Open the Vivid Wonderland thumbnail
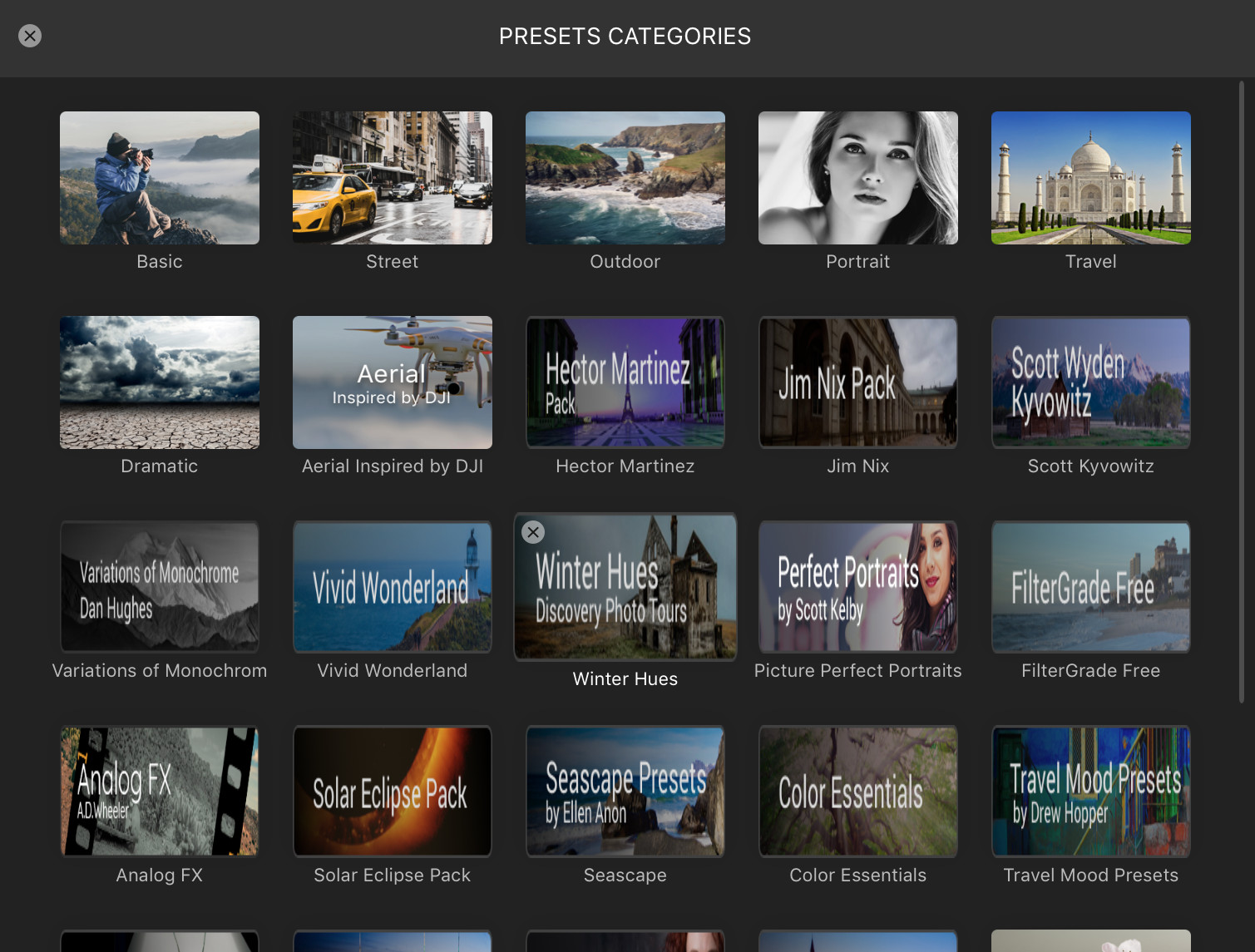This screenshot has height=952, width=1255. [x=393, y=587]
